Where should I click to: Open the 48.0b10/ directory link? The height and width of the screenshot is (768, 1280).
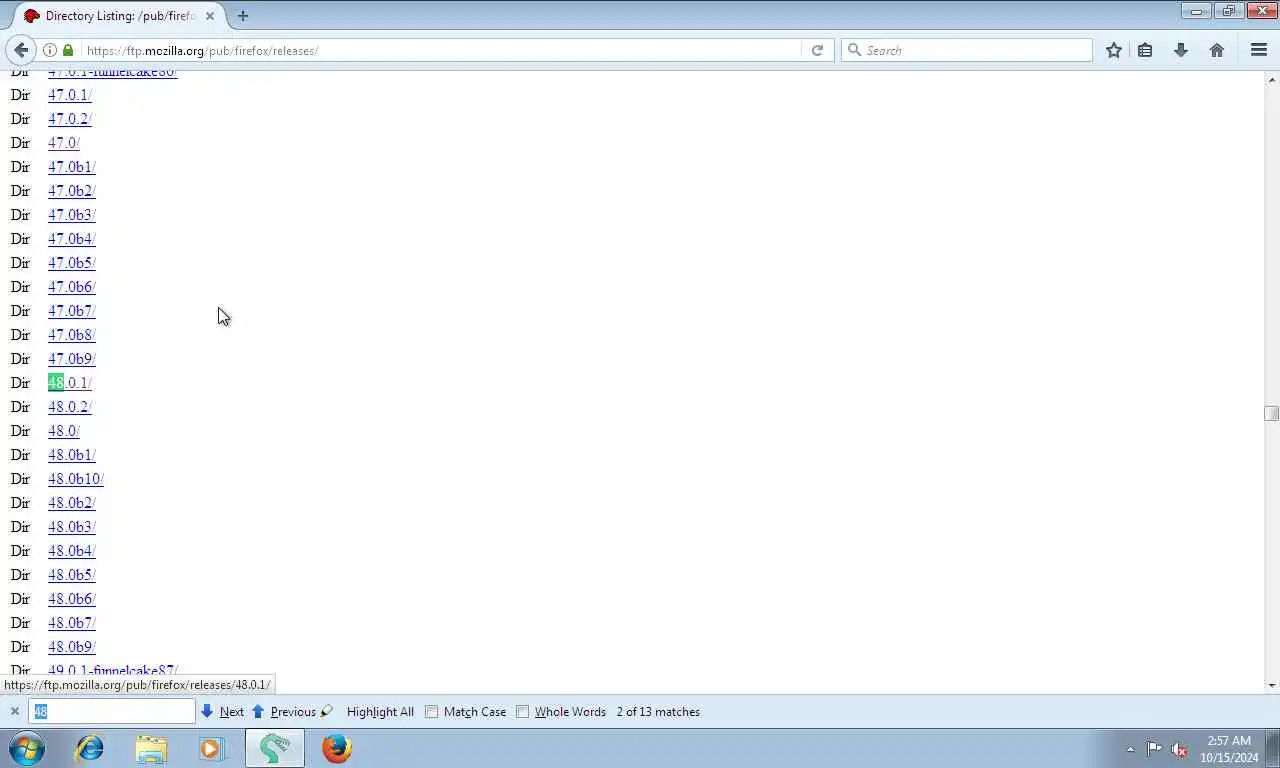tap(76, 479)
